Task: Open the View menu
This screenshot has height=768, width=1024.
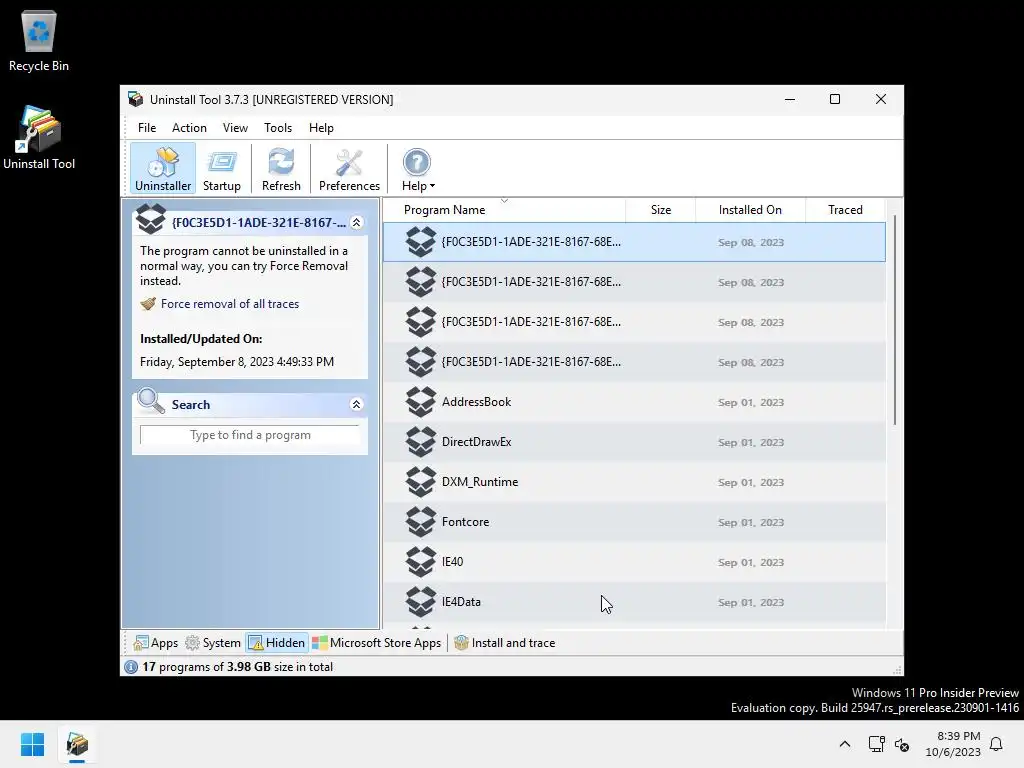Action: pos(235,128)
